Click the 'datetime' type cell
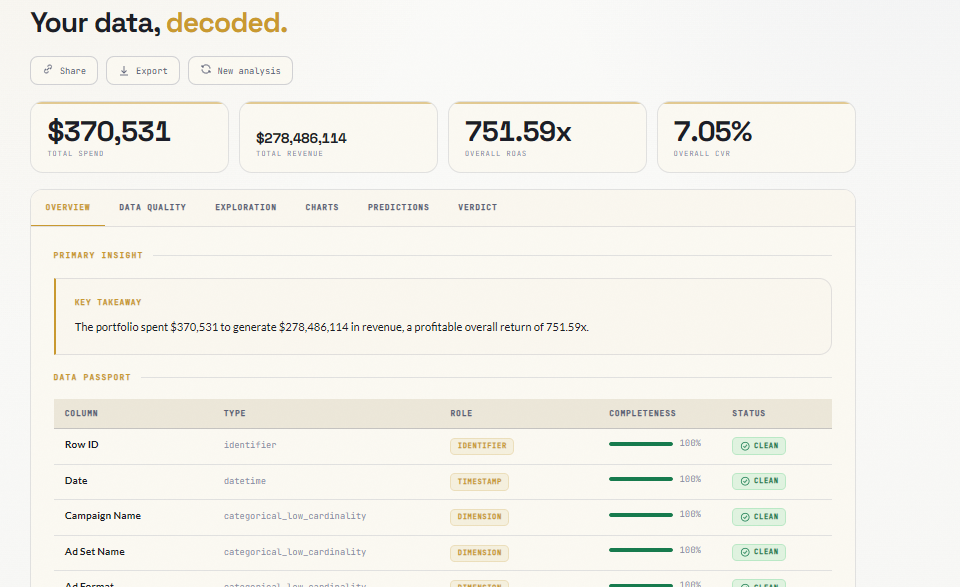Viewport: 960px width, 587px height. tap(245, 481)
